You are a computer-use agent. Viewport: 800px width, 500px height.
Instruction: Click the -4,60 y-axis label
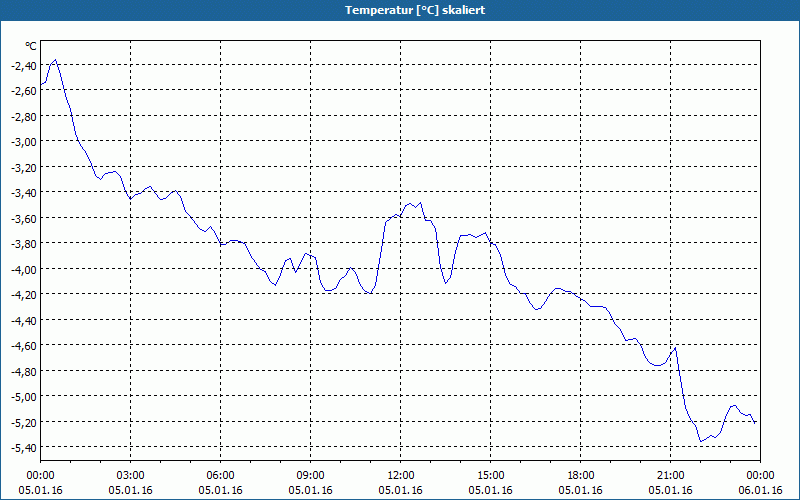[23, 345]
